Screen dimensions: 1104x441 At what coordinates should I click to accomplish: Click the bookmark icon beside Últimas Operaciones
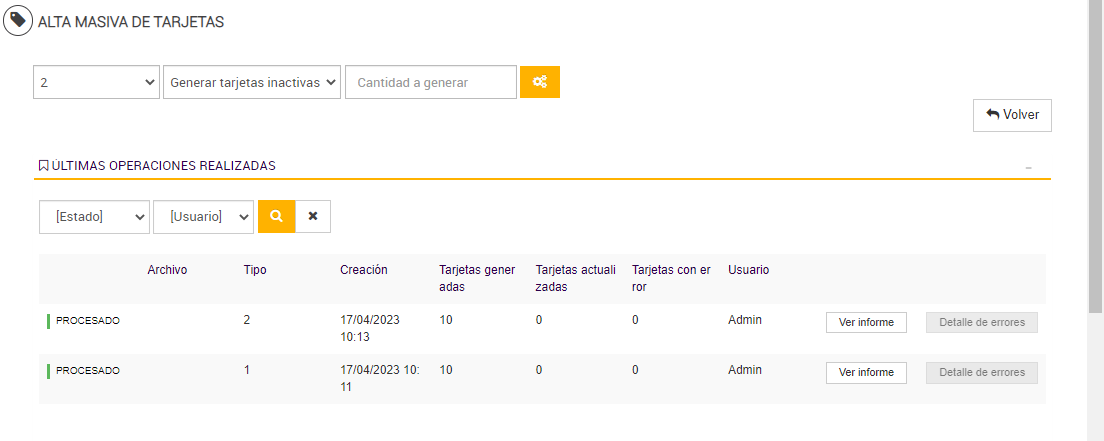43,166
